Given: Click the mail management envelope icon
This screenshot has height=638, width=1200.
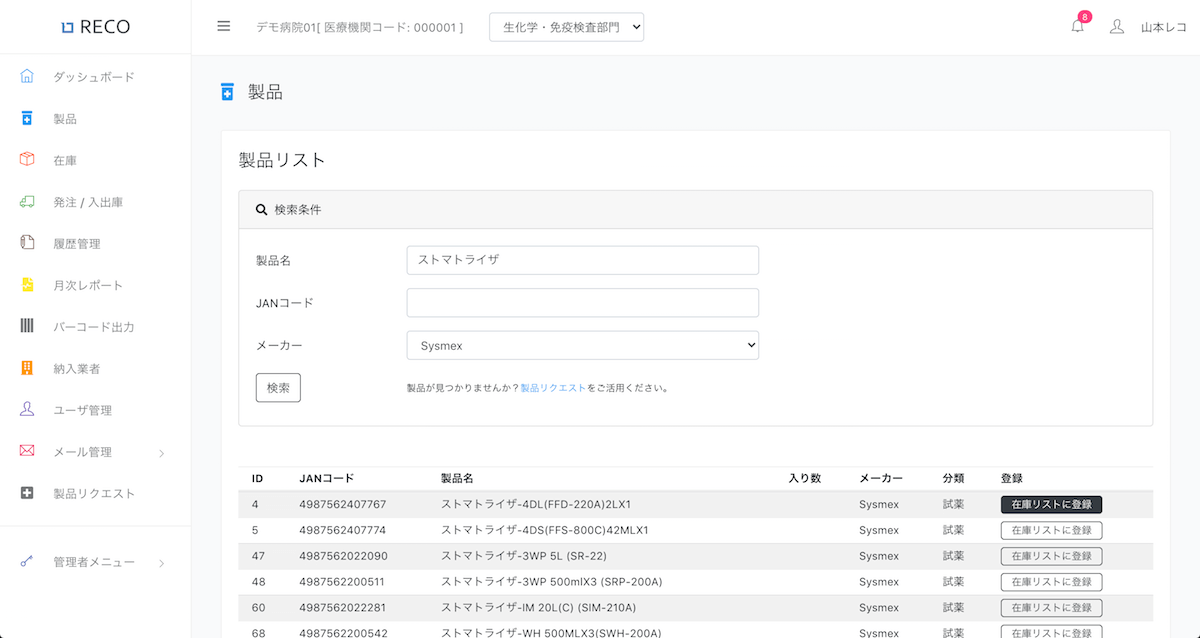Looking at the screenshot, I should click(x=27, y=452).
